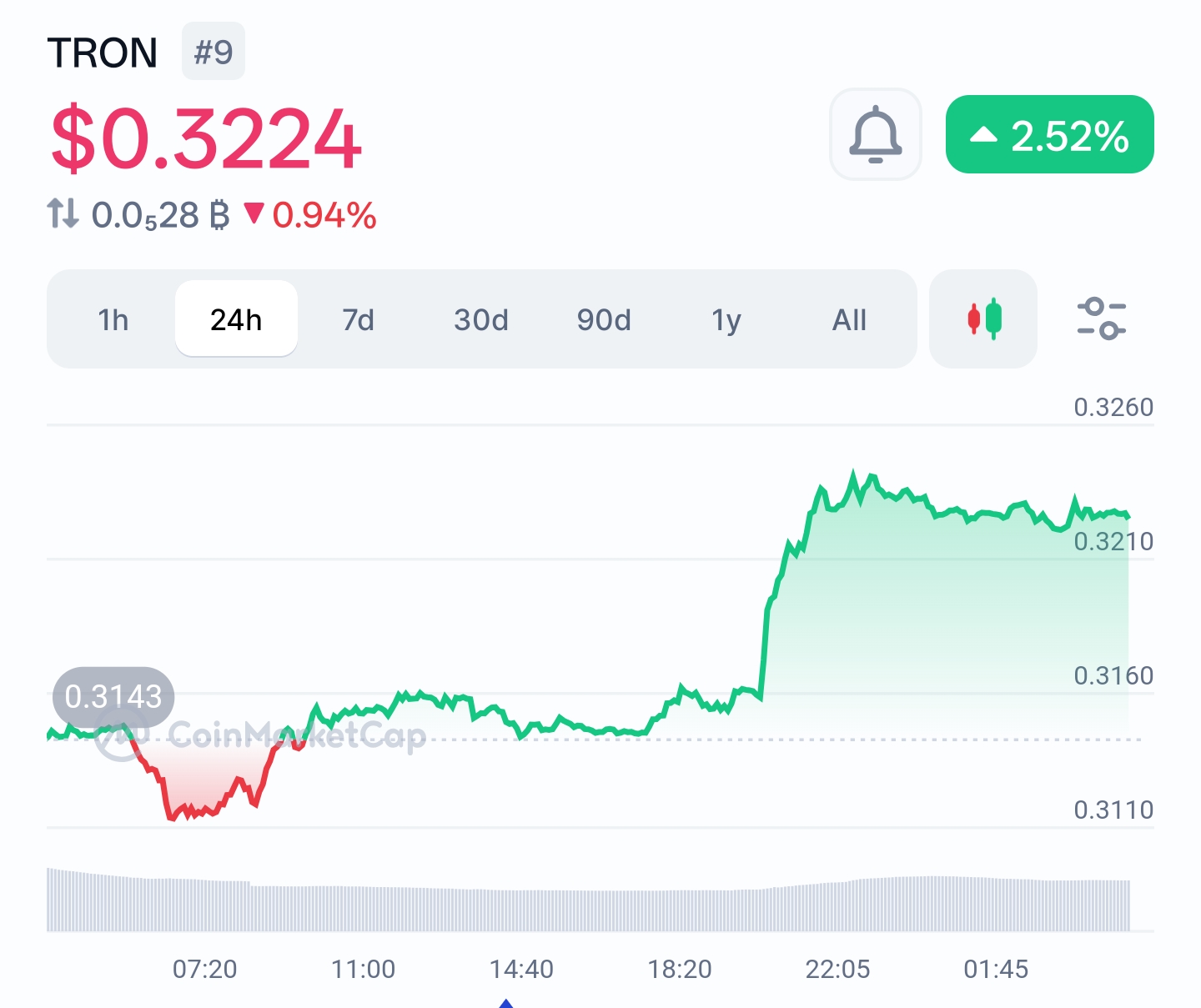
Task: Open chart settings sliders icon
Action: tap(1101, 318)
